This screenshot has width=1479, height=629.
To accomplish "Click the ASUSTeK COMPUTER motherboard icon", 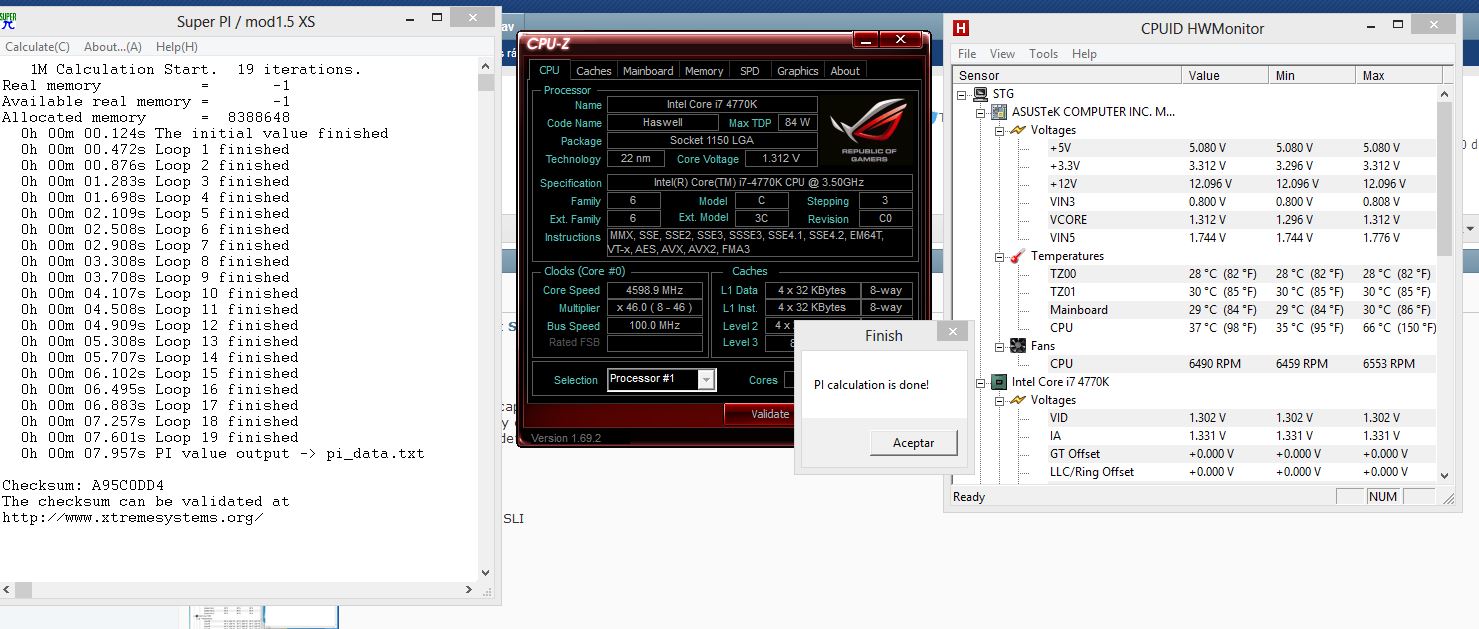I will 997,111.
